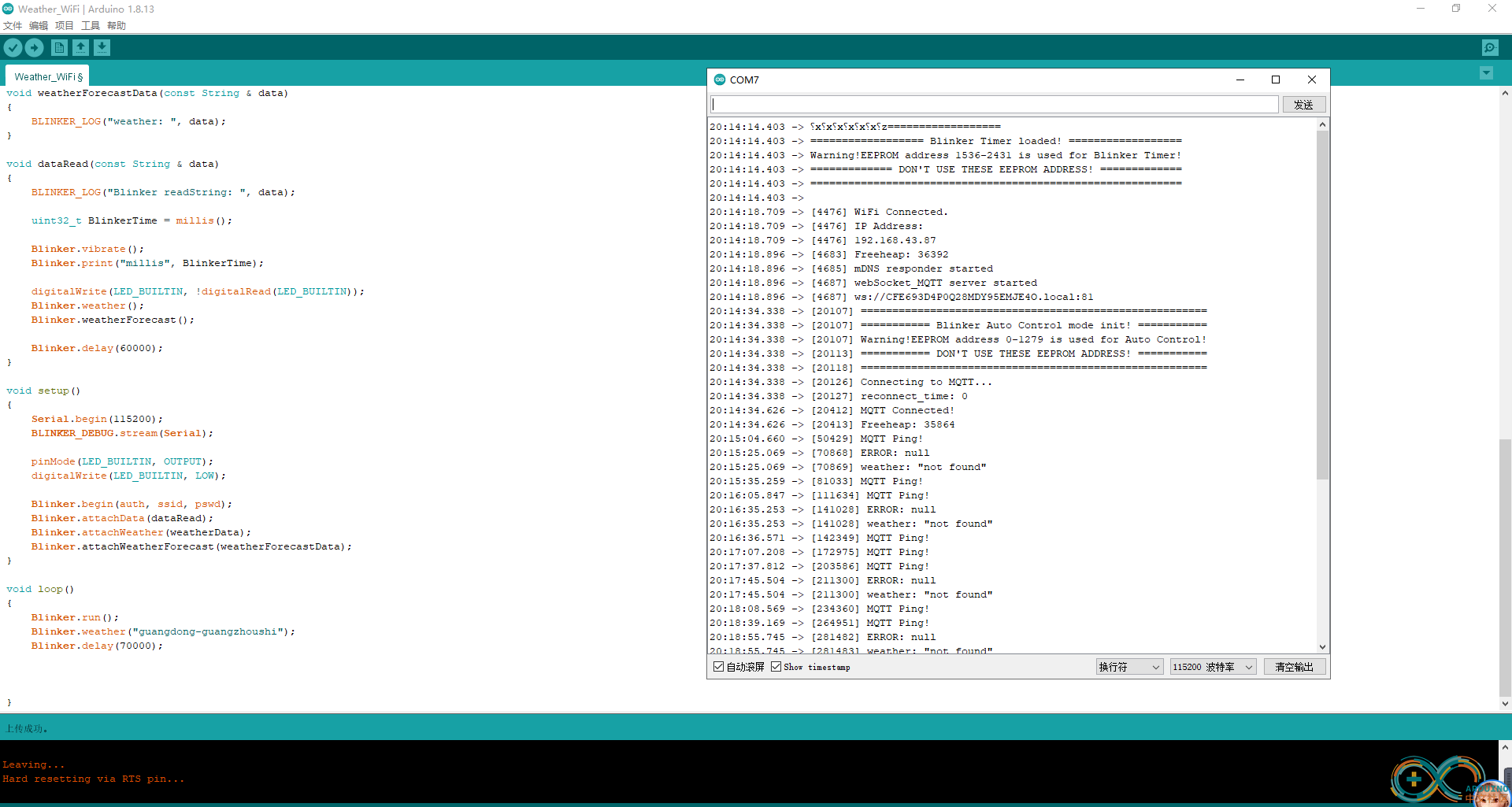This screenshot has width=1512, height=807.
Task: Click the 'WiFi Connected.' log line
Action: pyautogui.click(x=828, y=212)
